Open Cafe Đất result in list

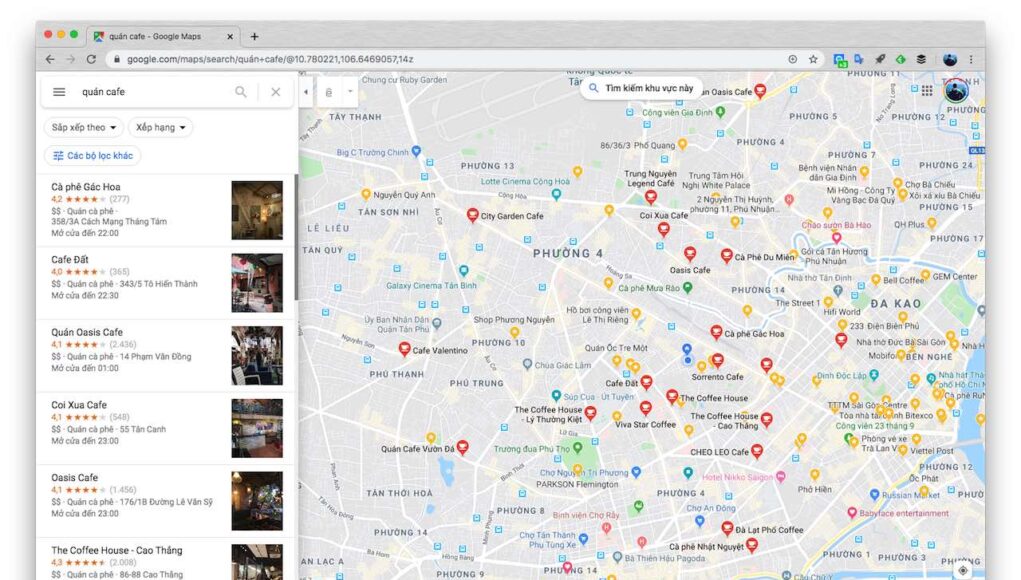[166, 283]
